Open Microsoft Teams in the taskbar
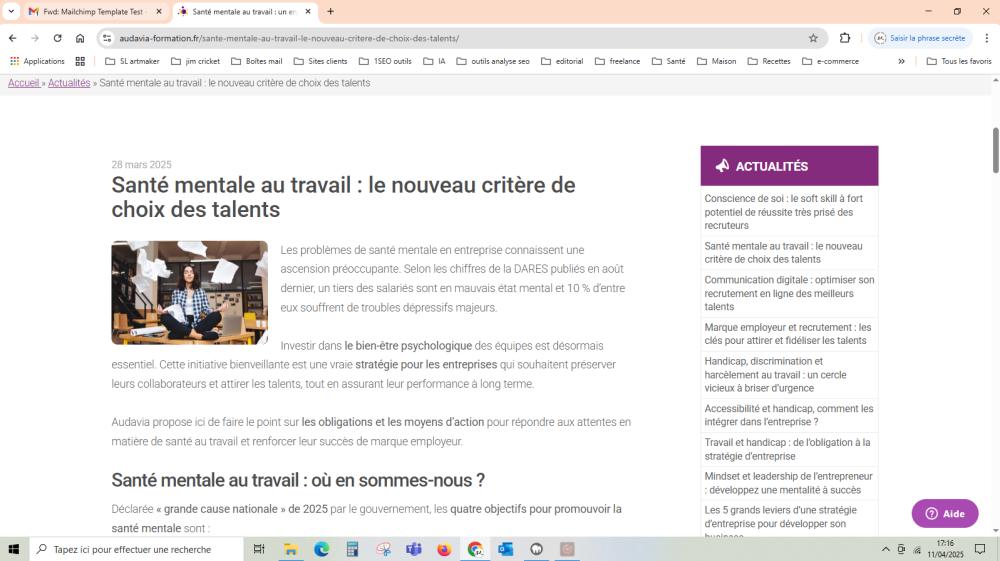The height and width of the screenshot is (561, 1000). [x=414, y=549]
